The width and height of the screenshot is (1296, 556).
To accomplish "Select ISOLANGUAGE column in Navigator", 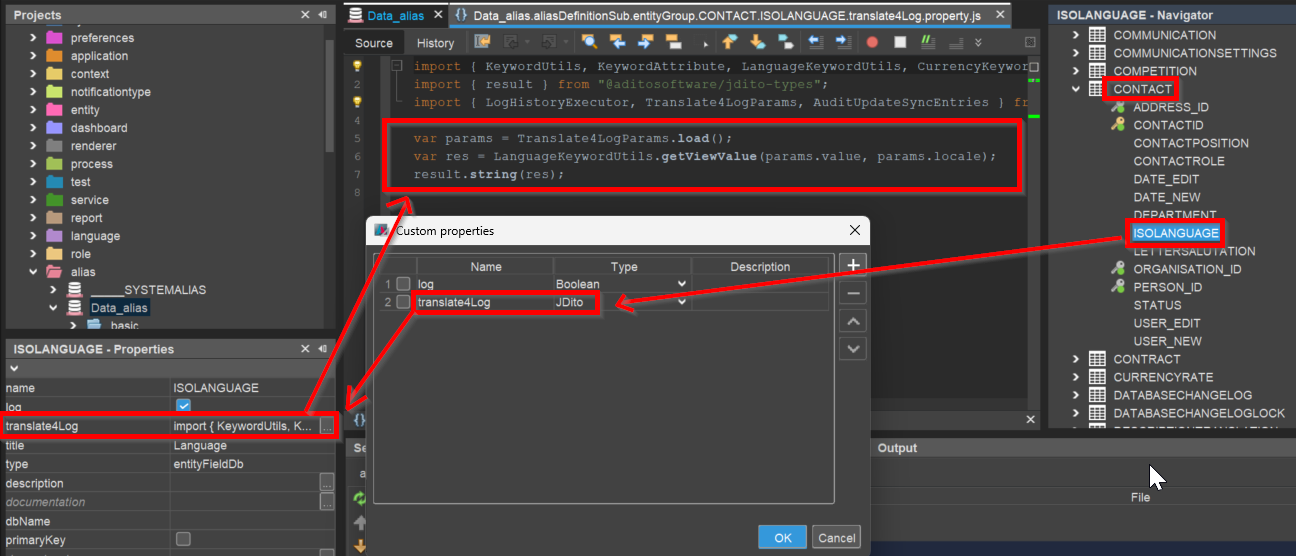I will tap(1176, 233).
